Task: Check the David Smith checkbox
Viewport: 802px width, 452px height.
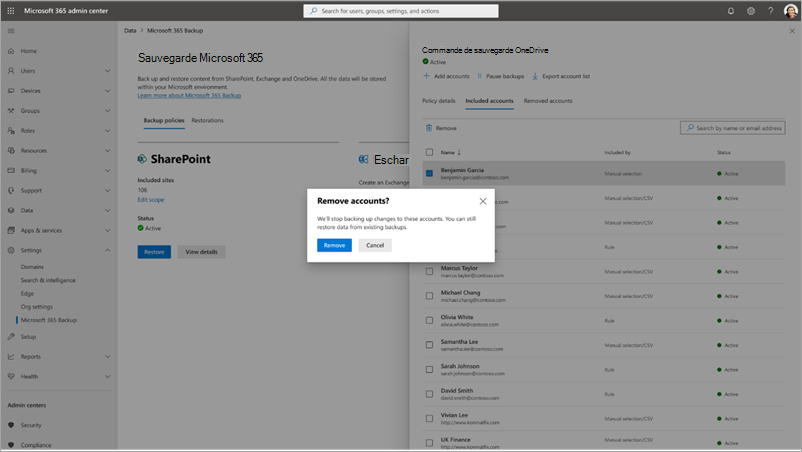Action: click(x=429, y=394)
